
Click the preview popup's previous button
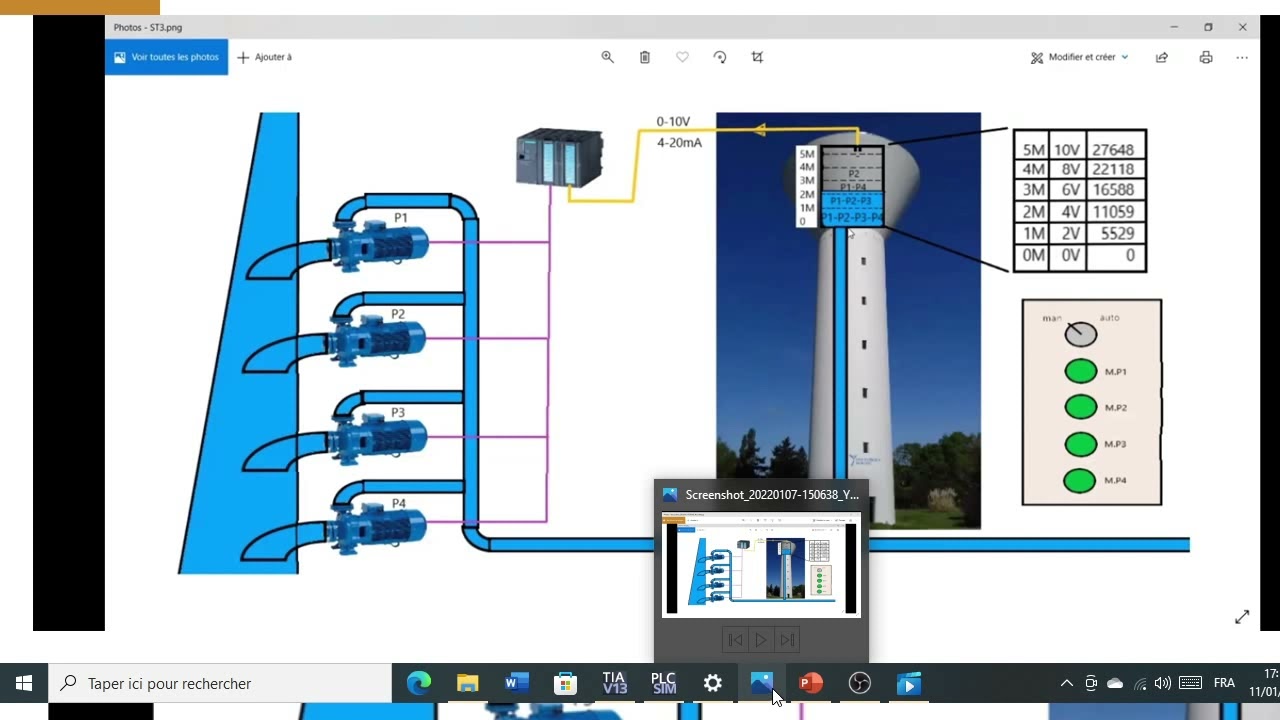point(735,640)
